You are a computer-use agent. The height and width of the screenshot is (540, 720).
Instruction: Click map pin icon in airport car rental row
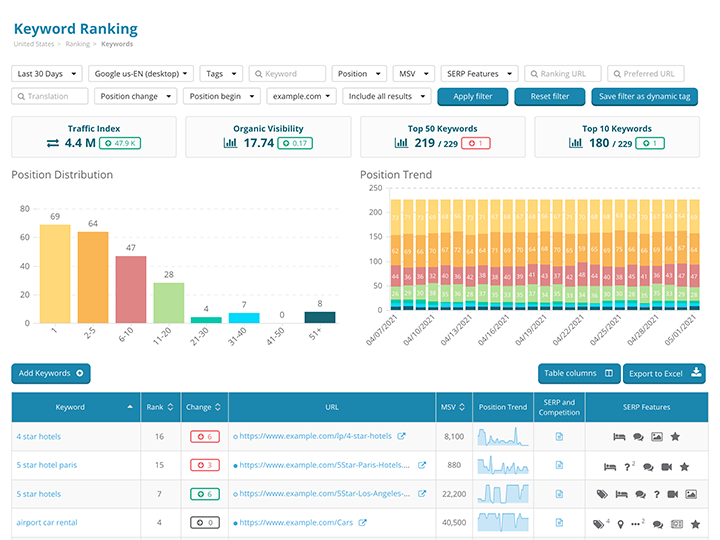tap(620, 523)
